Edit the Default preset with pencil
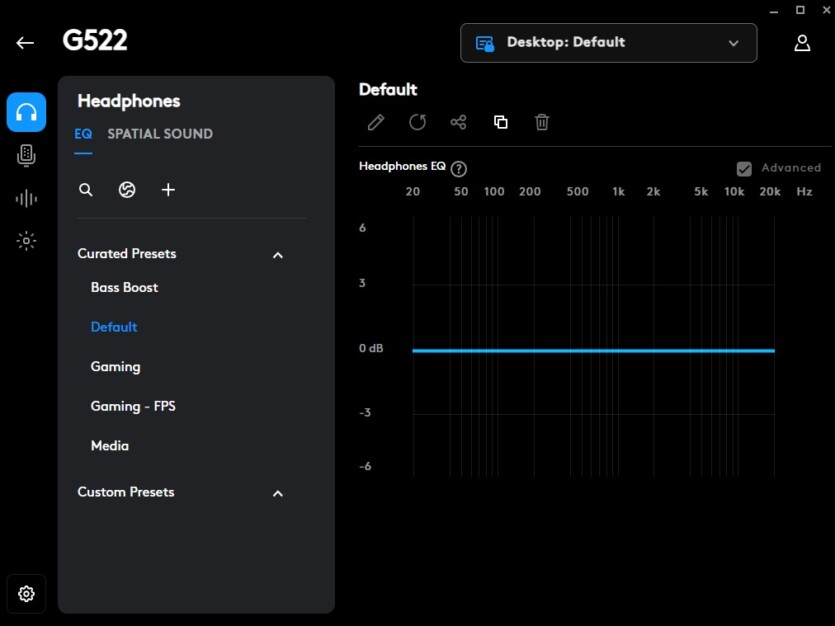 coord(376,122)
